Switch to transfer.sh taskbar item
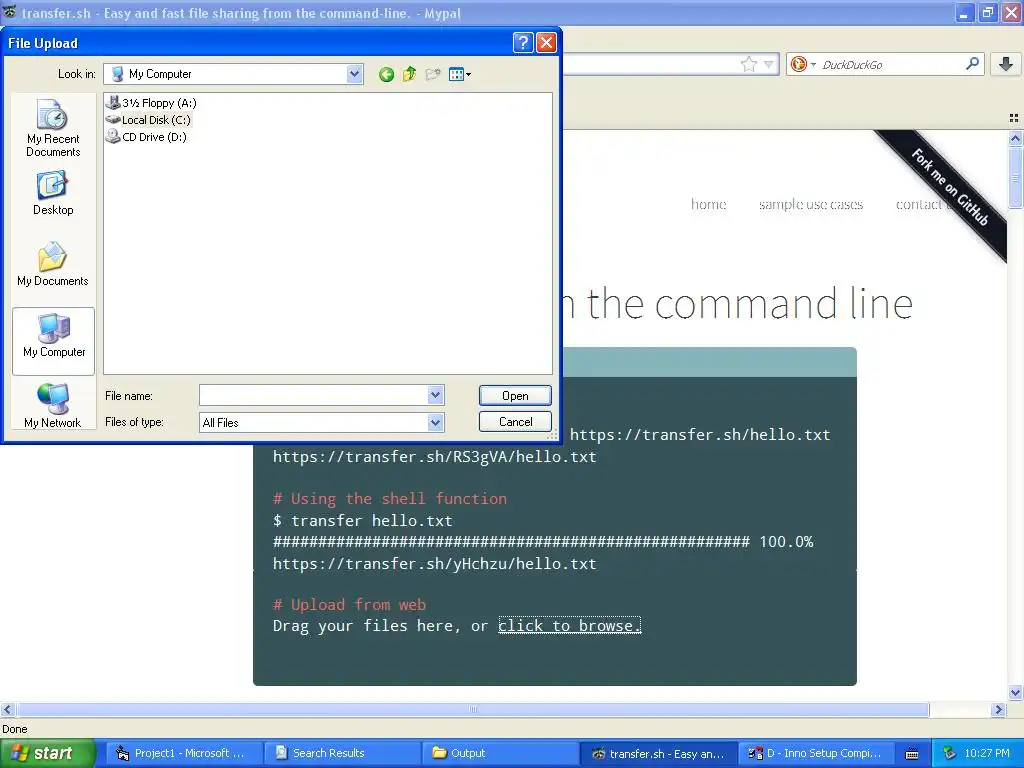The image size is (1024, 768). 659,753
